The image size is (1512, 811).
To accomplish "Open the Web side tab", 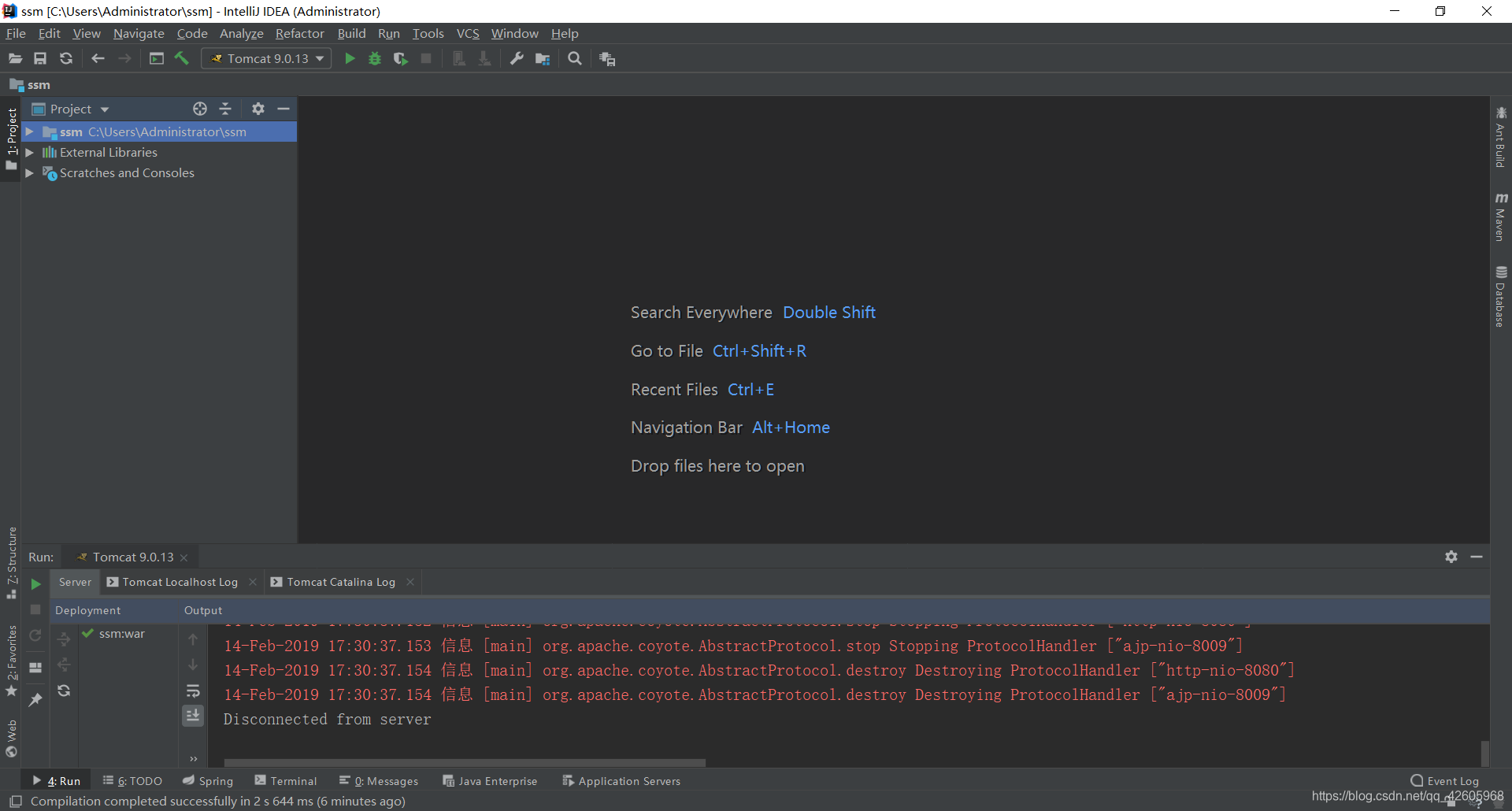I will click(11, 739).
